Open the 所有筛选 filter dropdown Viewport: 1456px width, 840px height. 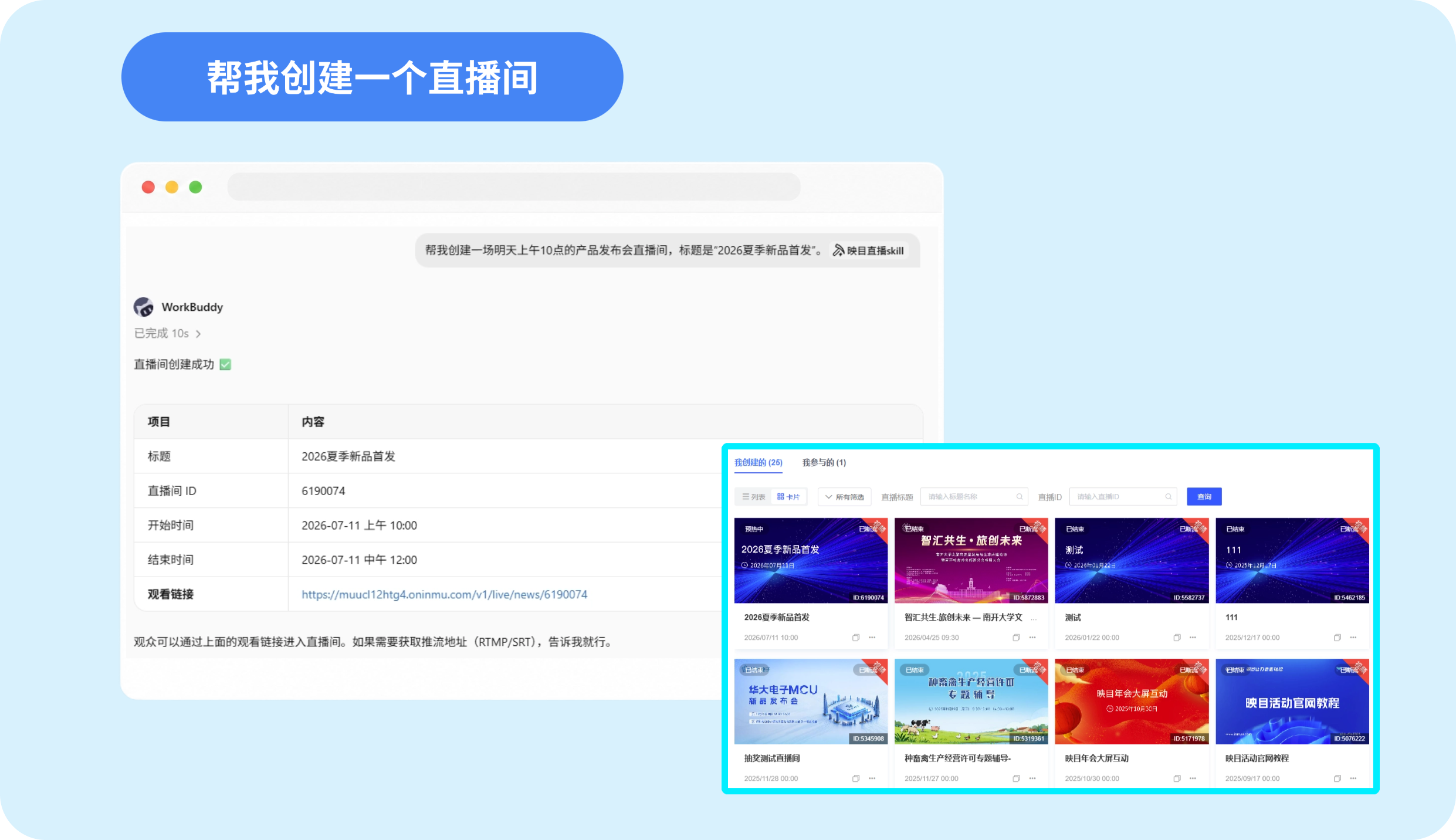tap(844, 497)
